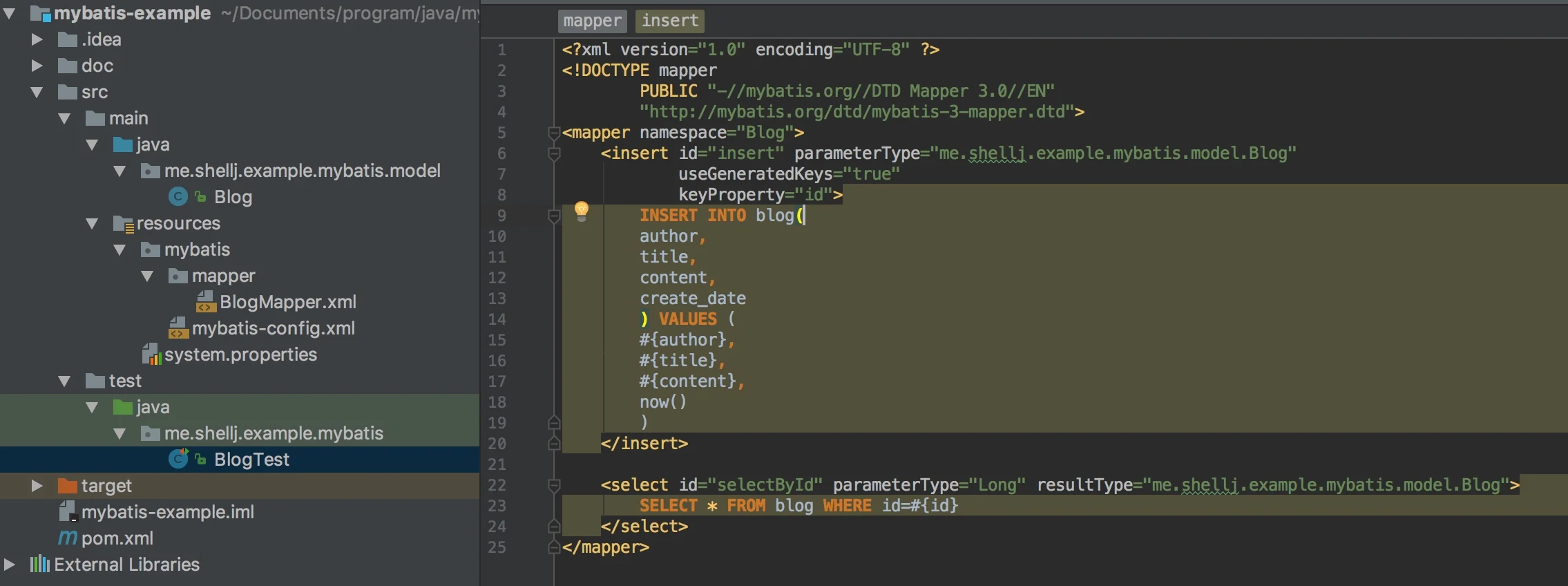Click the mapper folder icon in tree
Screen dimensions: 1568x586
tap(178, 276)
